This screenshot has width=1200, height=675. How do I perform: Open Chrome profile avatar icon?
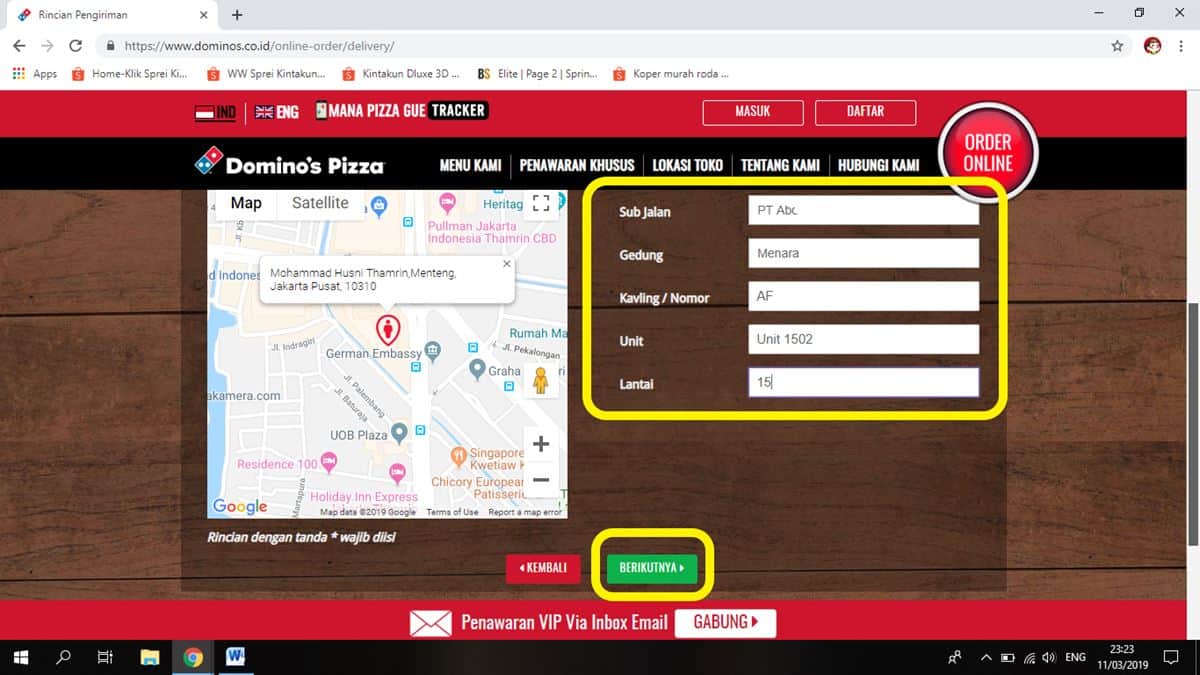click(1152, 46)
